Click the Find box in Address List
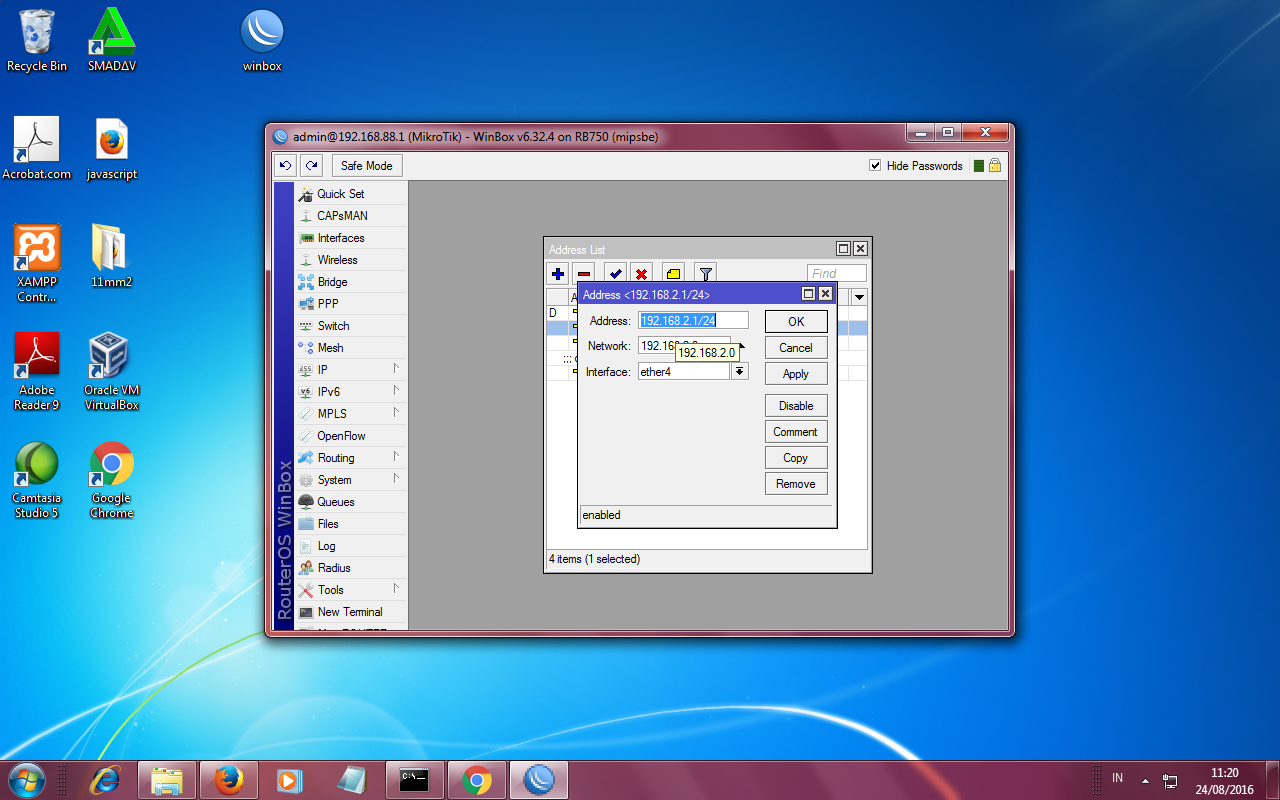The width and height of the screenshot is (1280, 800). [837, 273]
